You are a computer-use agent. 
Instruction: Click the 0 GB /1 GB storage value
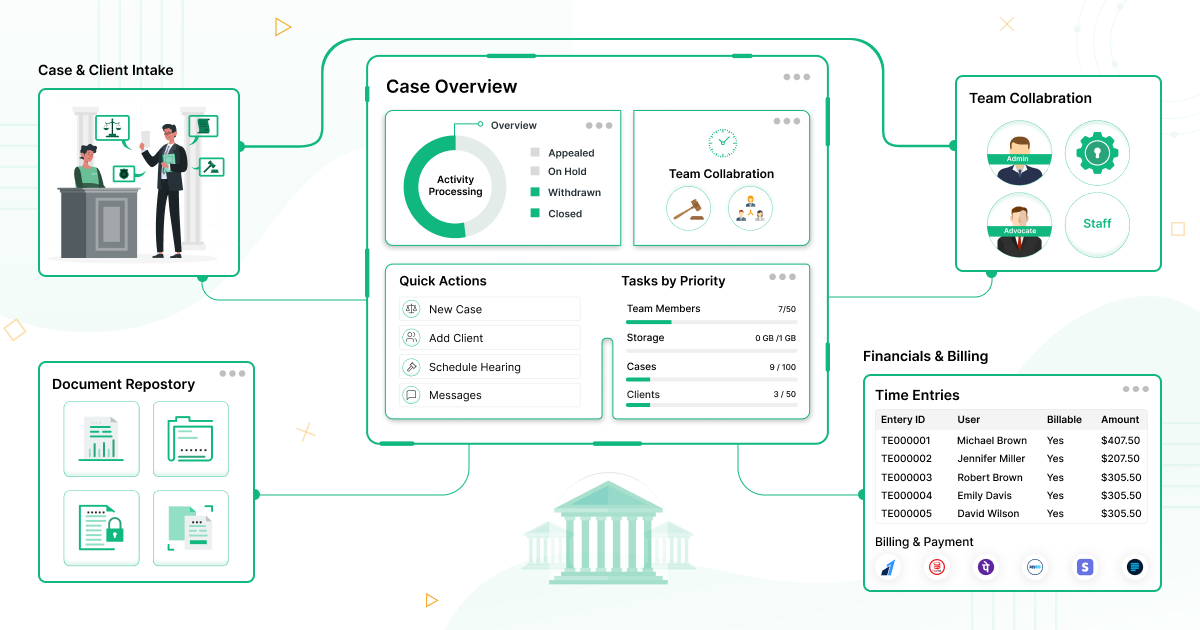pos(776,338)
